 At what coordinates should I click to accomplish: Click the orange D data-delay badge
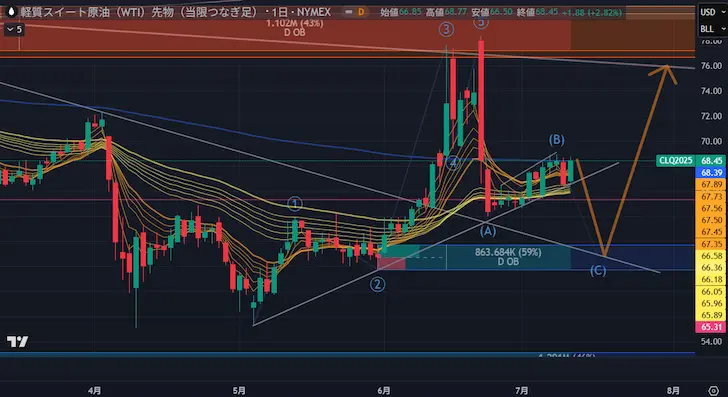(x=361, y=12)
